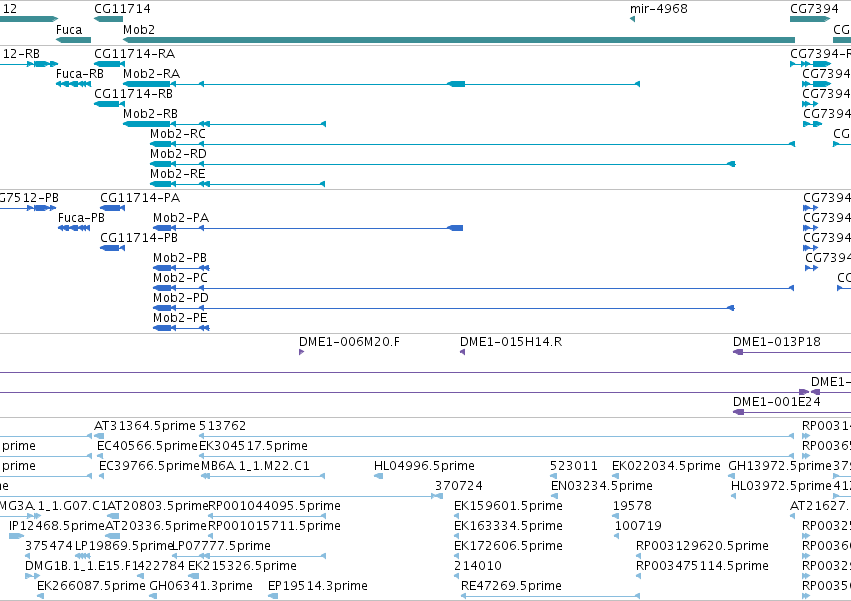Select the Fuca-RB transcript

click(x=73, y=84)
